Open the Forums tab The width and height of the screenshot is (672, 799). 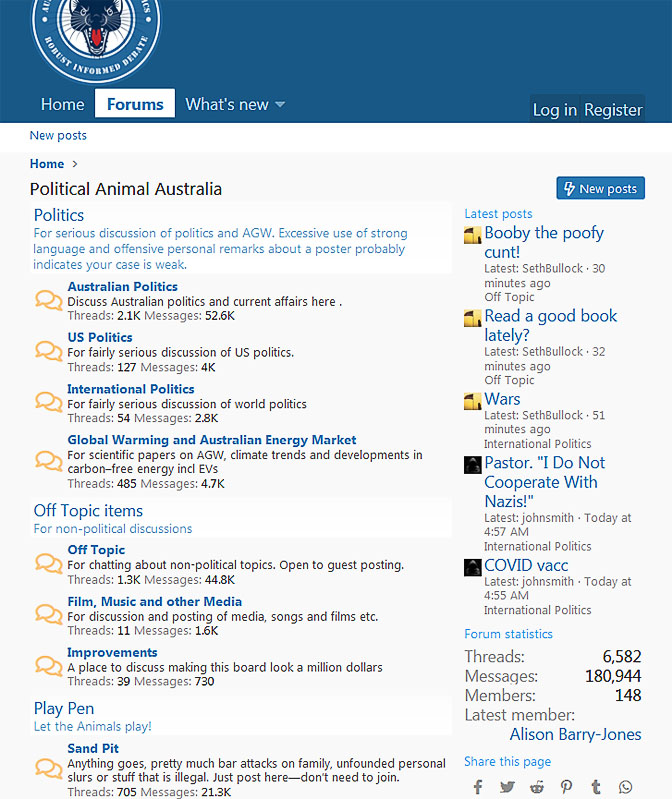[x=135, y=104]
